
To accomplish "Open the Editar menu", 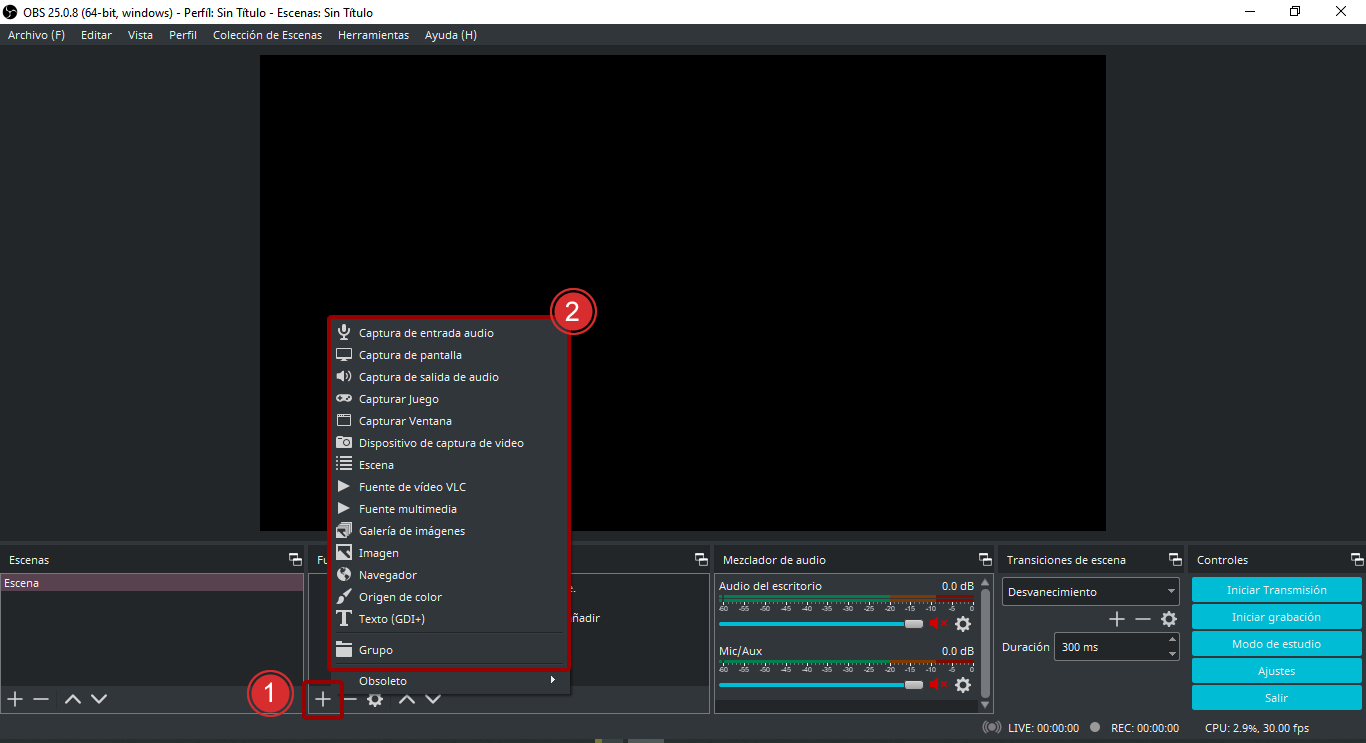I will [x=96, y=35].
